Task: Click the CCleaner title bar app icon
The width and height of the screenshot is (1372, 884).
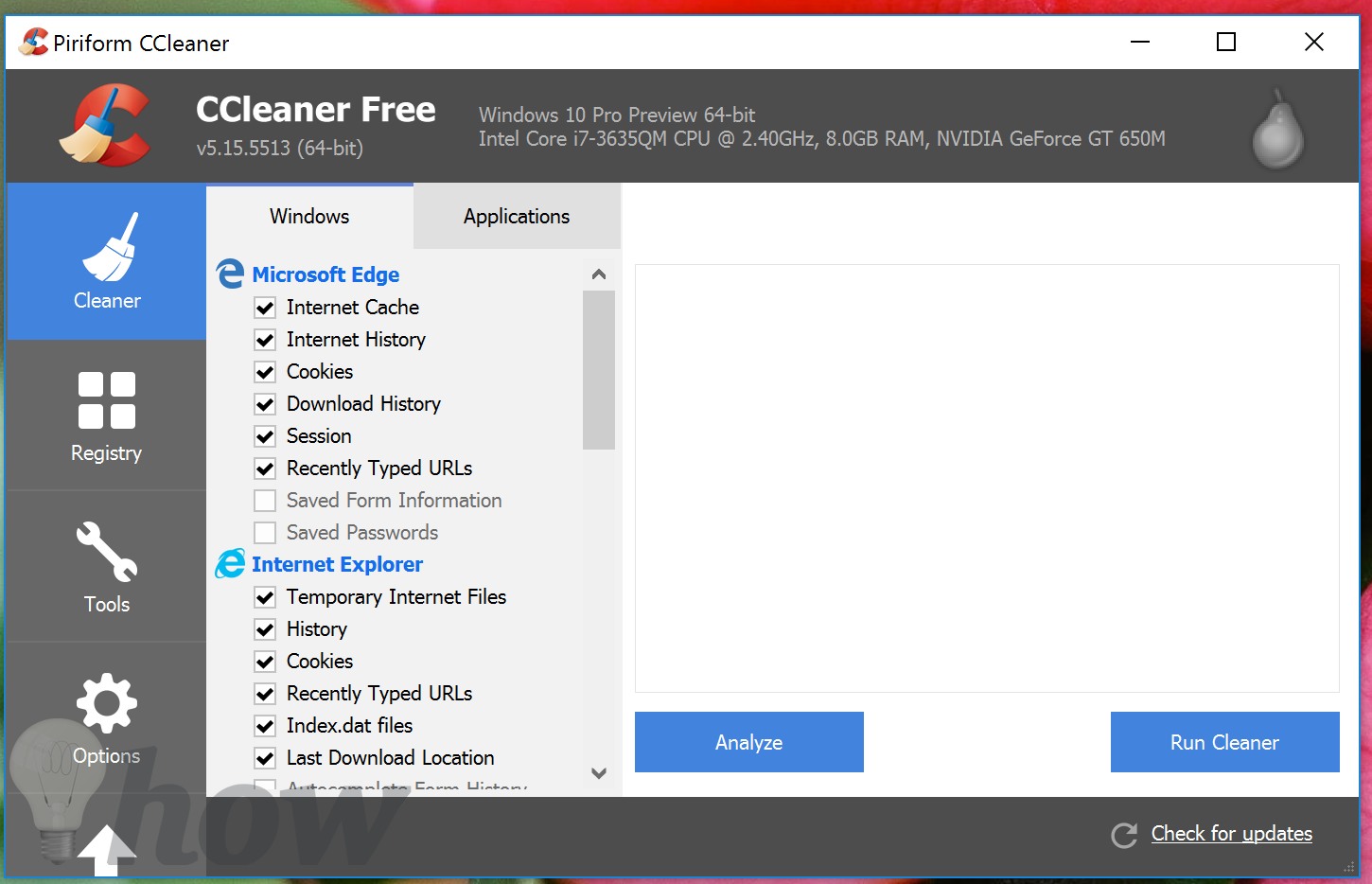Action: pos(33,43)
